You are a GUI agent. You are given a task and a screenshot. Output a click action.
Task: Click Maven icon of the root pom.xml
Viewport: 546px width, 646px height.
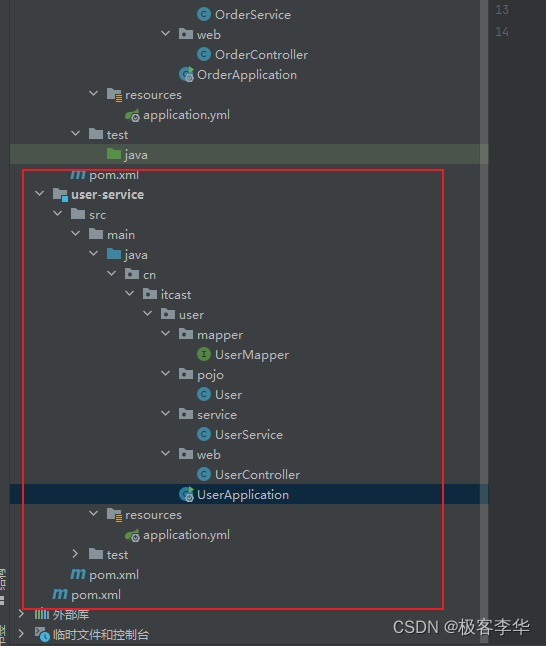[x=60, y=594]
